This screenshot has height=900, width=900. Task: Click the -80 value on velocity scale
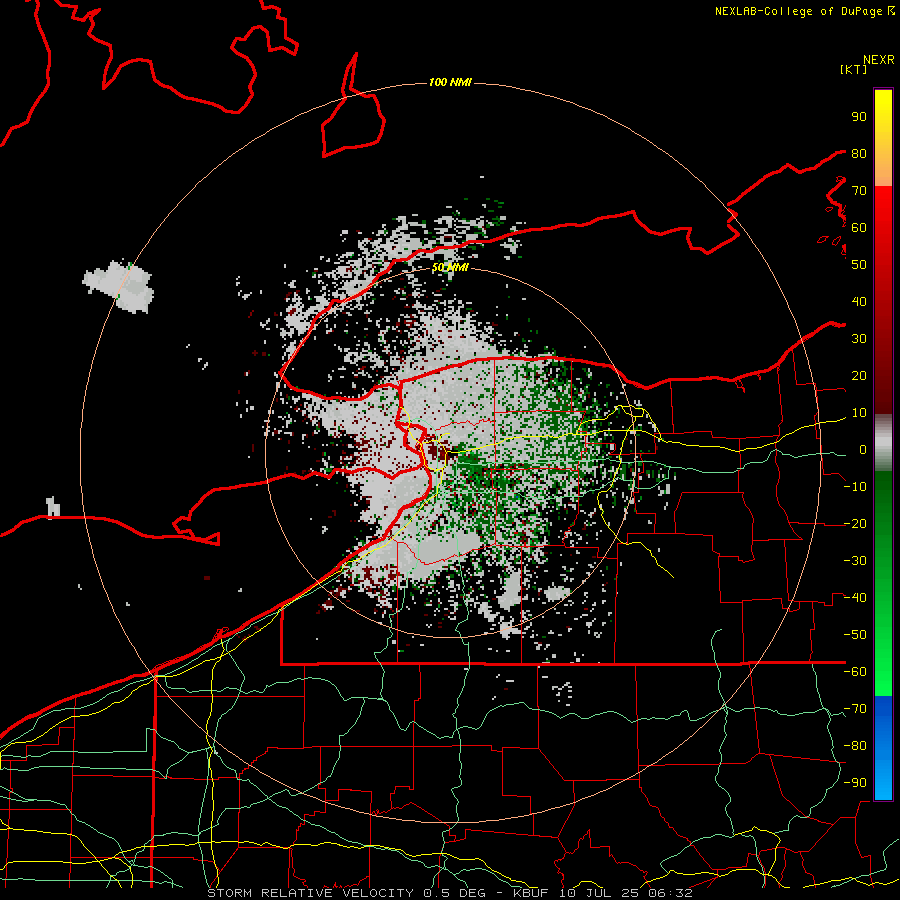855,746
